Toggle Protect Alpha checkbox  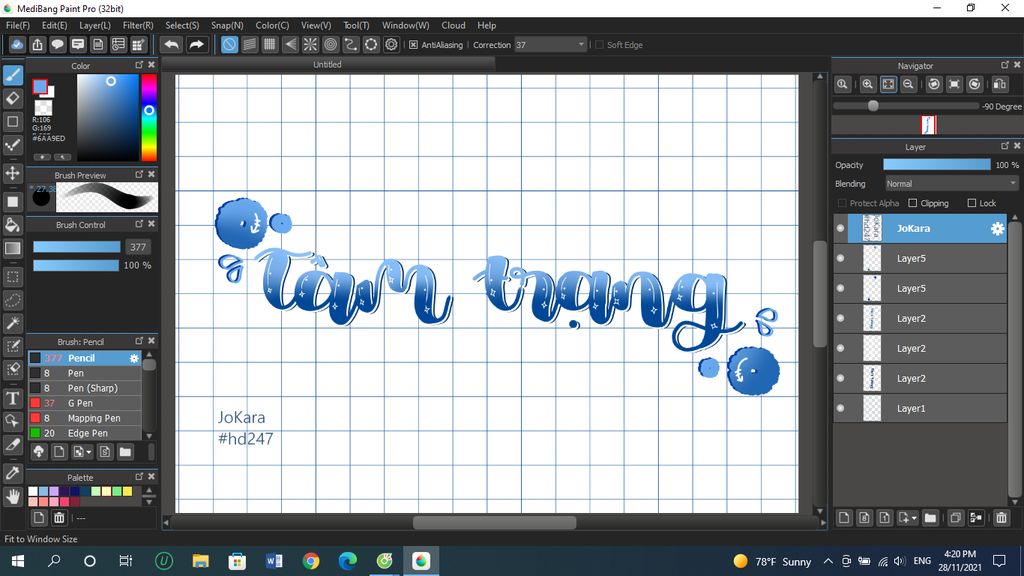(842, 203)
